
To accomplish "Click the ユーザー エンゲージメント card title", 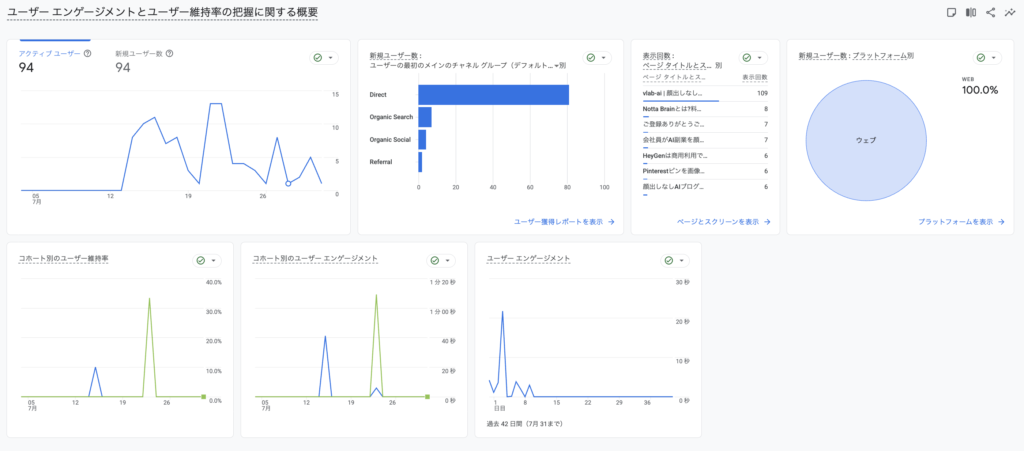I will 529,258.
